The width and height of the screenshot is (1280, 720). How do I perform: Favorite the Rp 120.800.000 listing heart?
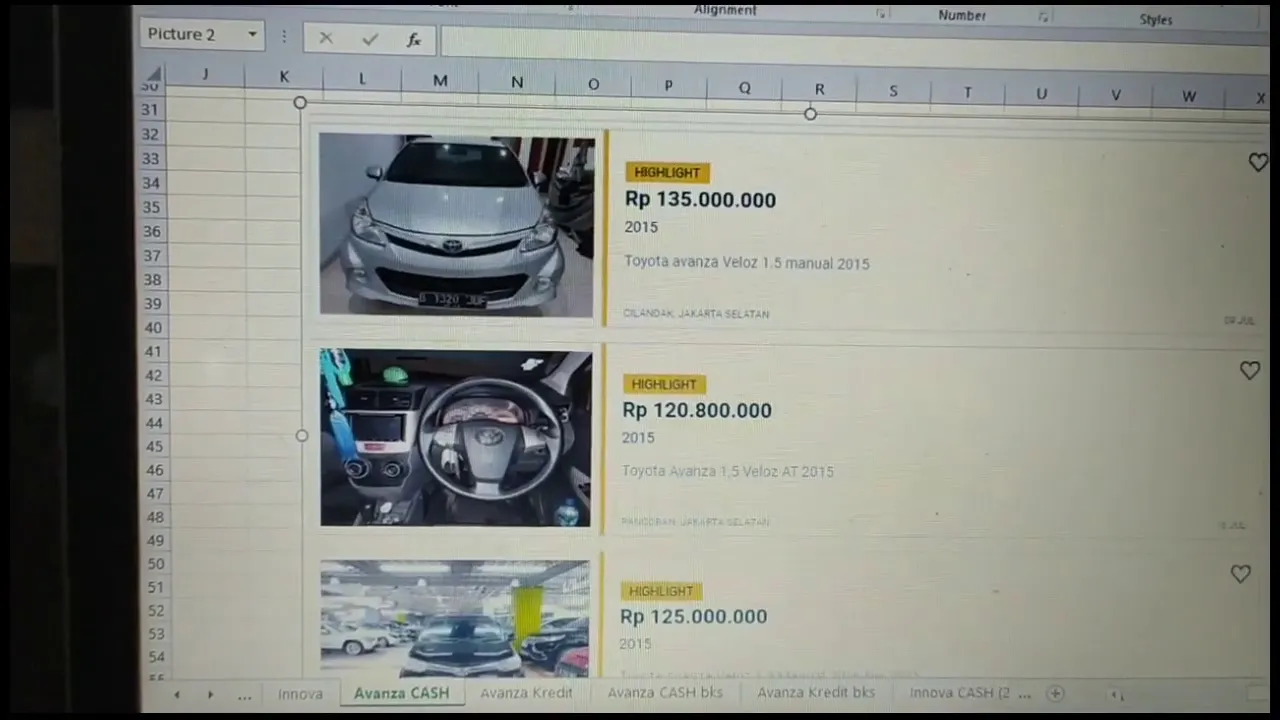(x=1250, y=371)
